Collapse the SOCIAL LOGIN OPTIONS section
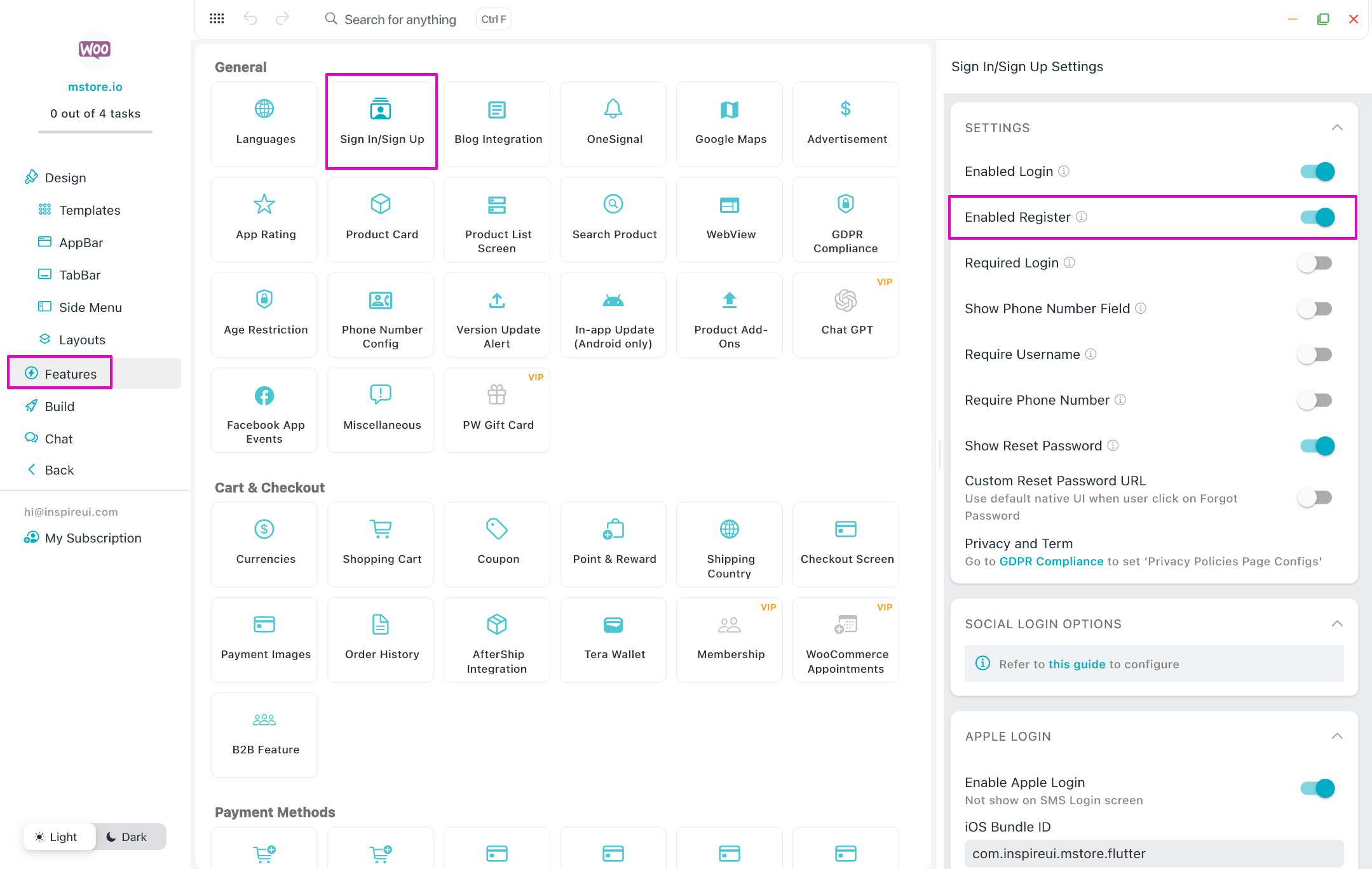Screen dimensions: 1372x869 (1336, 624)
